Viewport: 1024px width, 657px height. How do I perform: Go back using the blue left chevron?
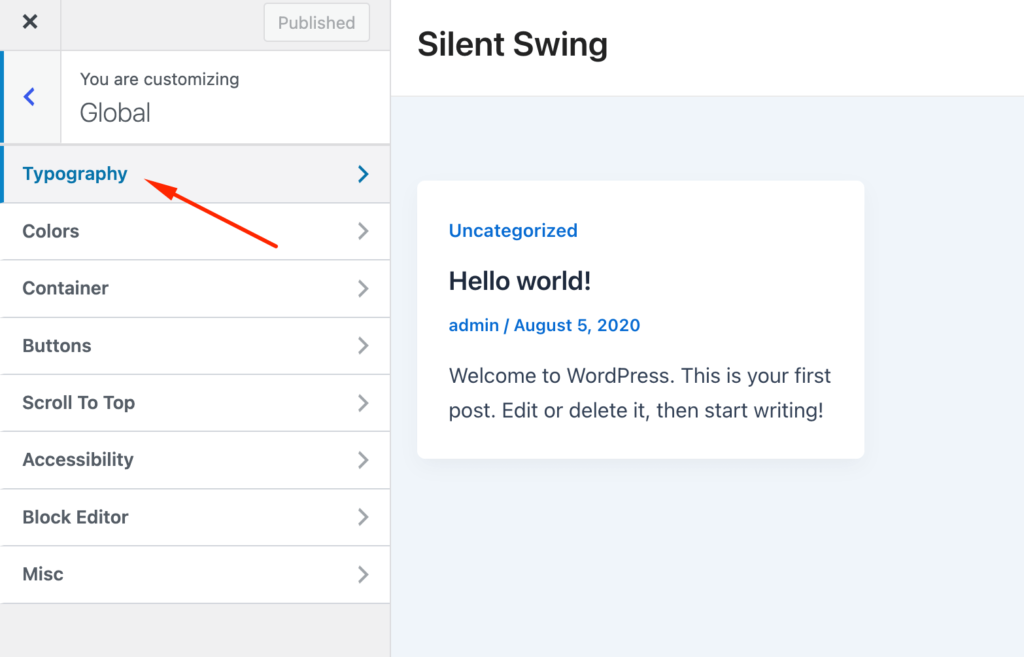(x=30, y=97)
